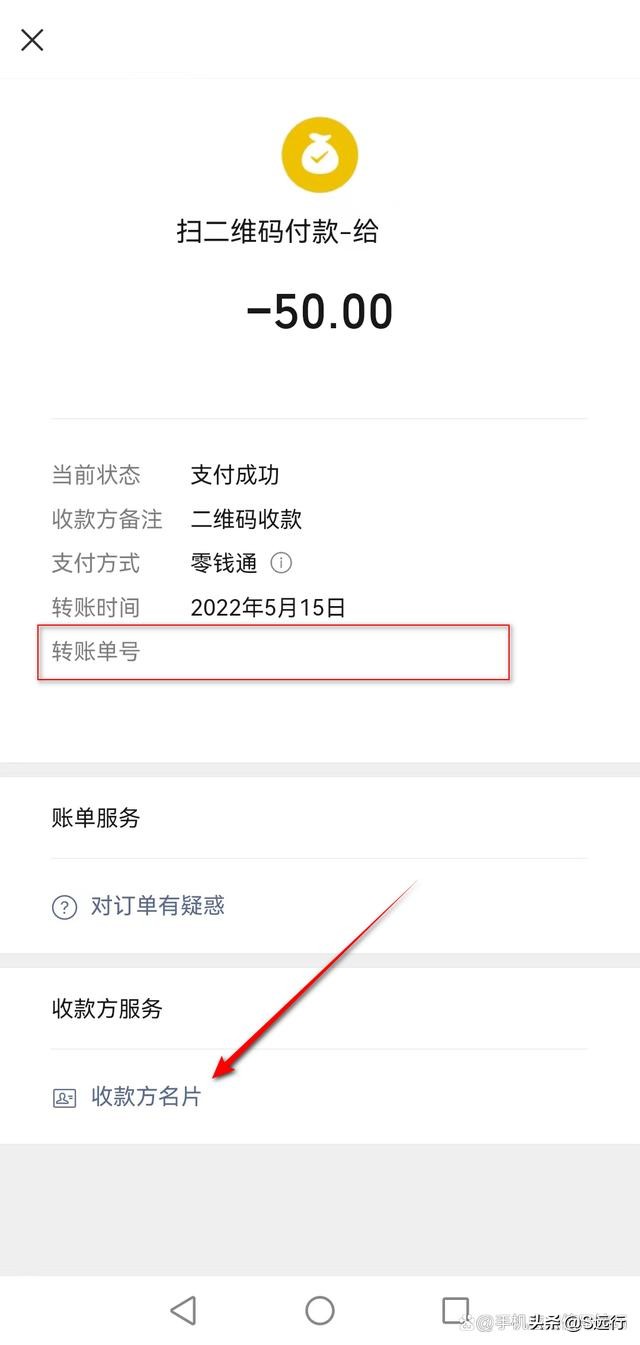Viewport: 640px width, 1345px height.
Task: Tap the 账单服务 section header
Action: click(x=95, y=819)
